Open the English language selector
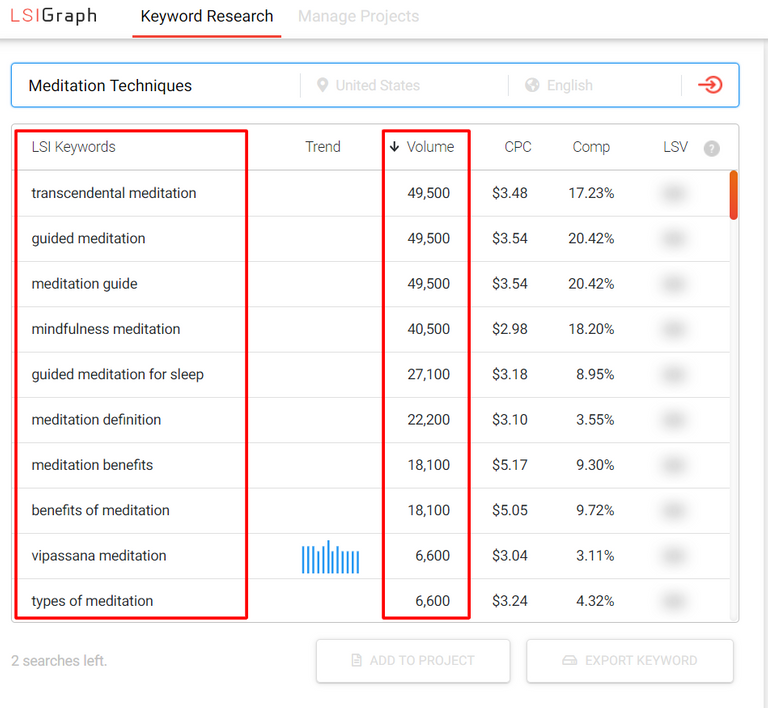This screenshot has height=708, width=768. click(x=570, y=86)
